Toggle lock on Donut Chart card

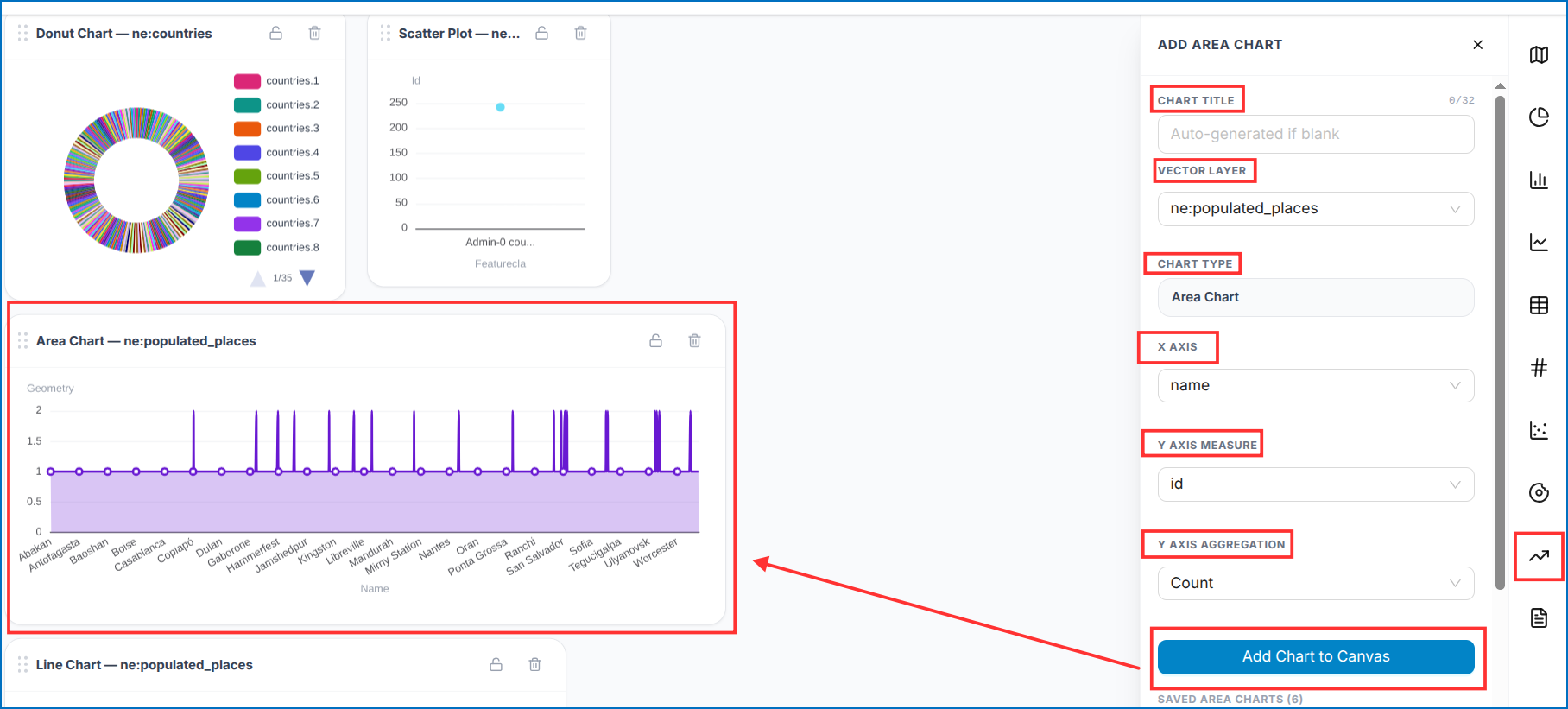coord(276,33)
